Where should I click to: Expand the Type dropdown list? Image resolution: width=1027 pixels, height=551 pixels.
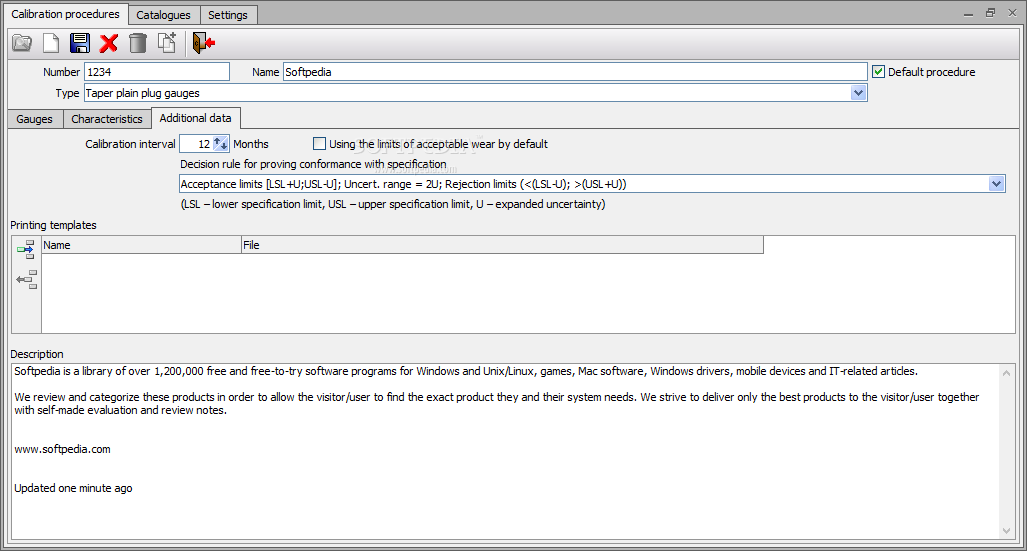[859, 93]
